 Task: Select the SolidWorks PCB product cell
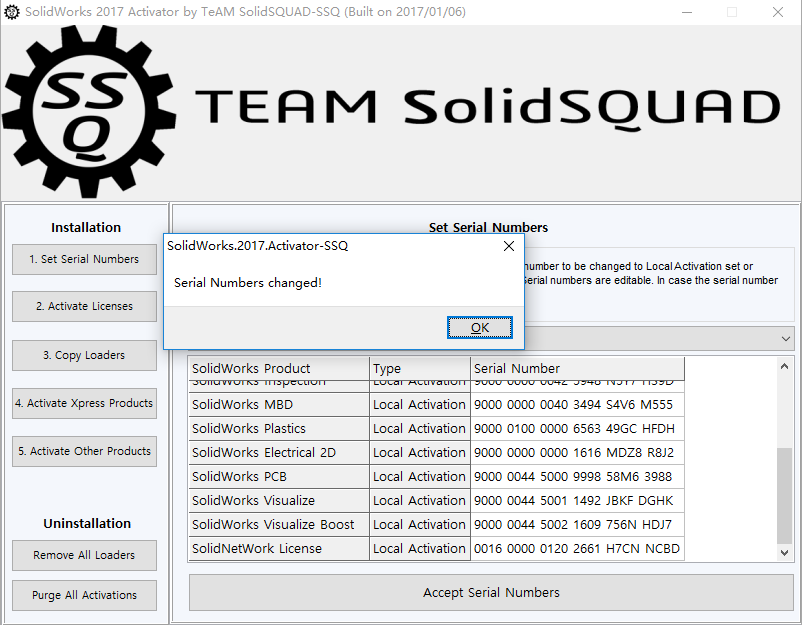(279, 477)
